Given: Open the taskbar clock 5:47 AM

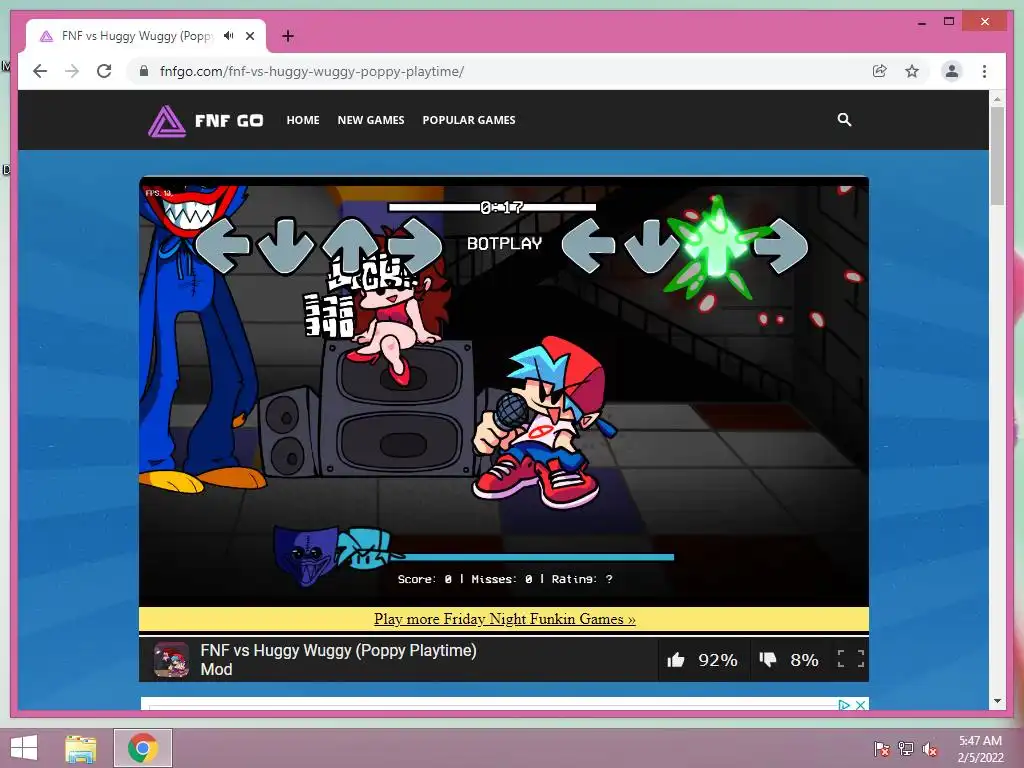Looking at the screenshot, I should pos(980,748).
